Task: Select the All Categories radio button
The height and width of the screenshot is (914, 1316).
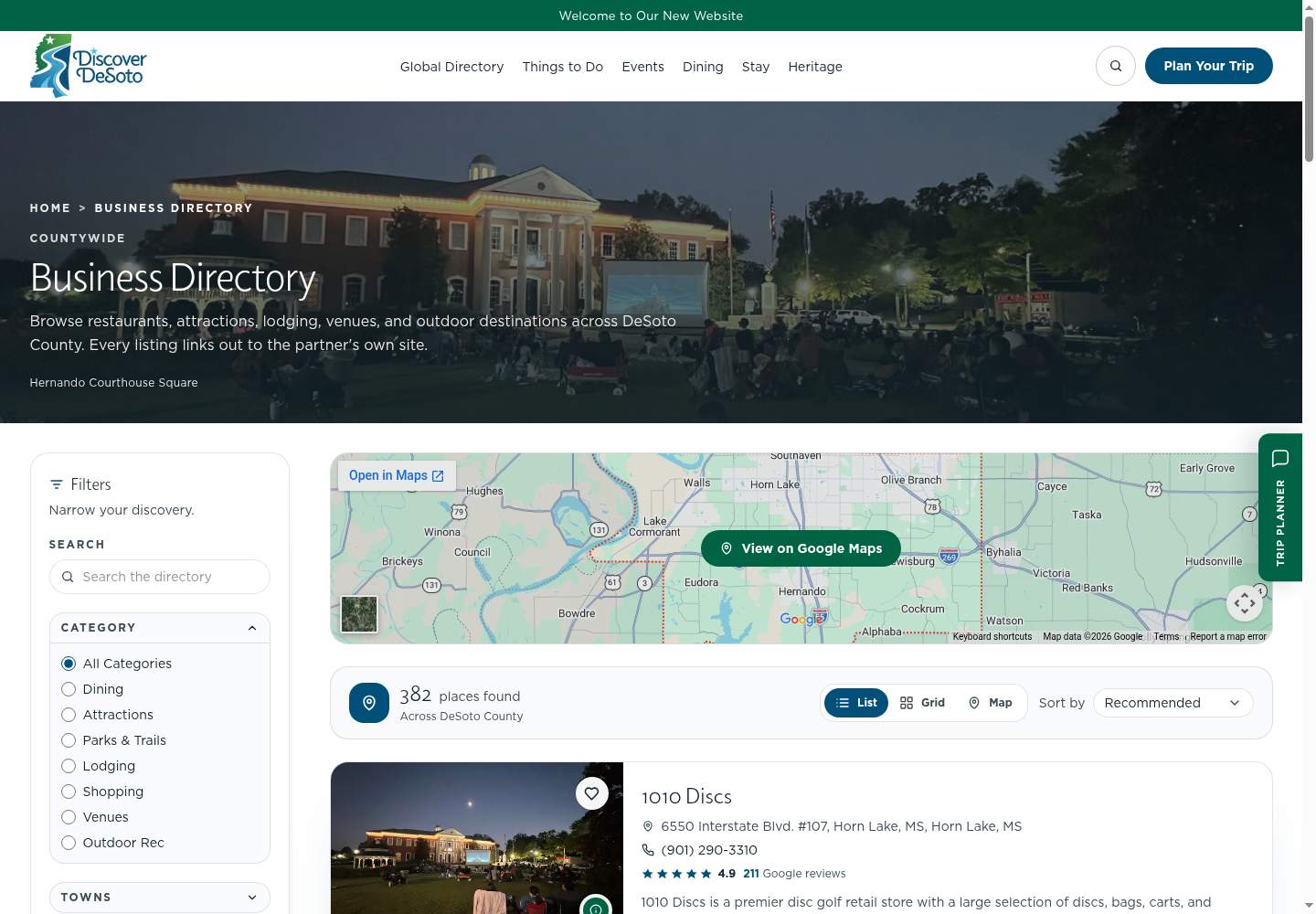Action: coord(69,664)
